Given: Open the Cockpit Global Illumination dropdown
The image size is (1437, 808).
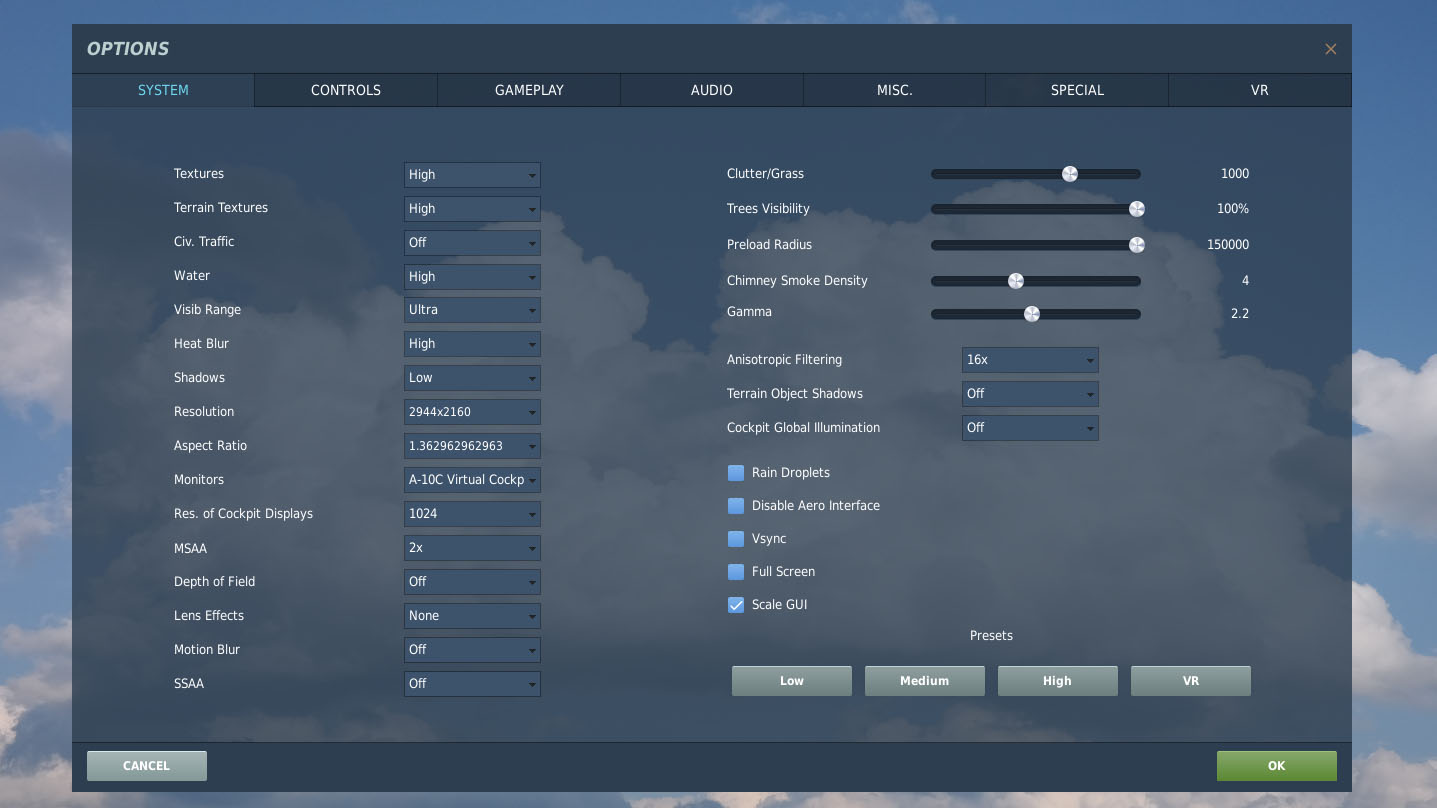Looking at the screenshot, I should [1030, 428].
